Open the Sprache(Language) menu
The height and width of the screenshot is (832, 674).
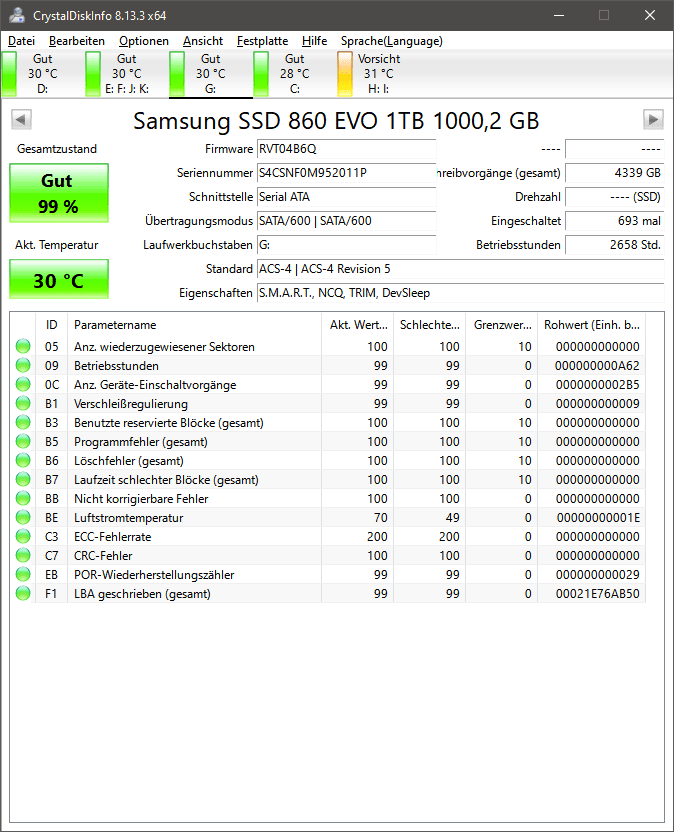tap(392, 41)
